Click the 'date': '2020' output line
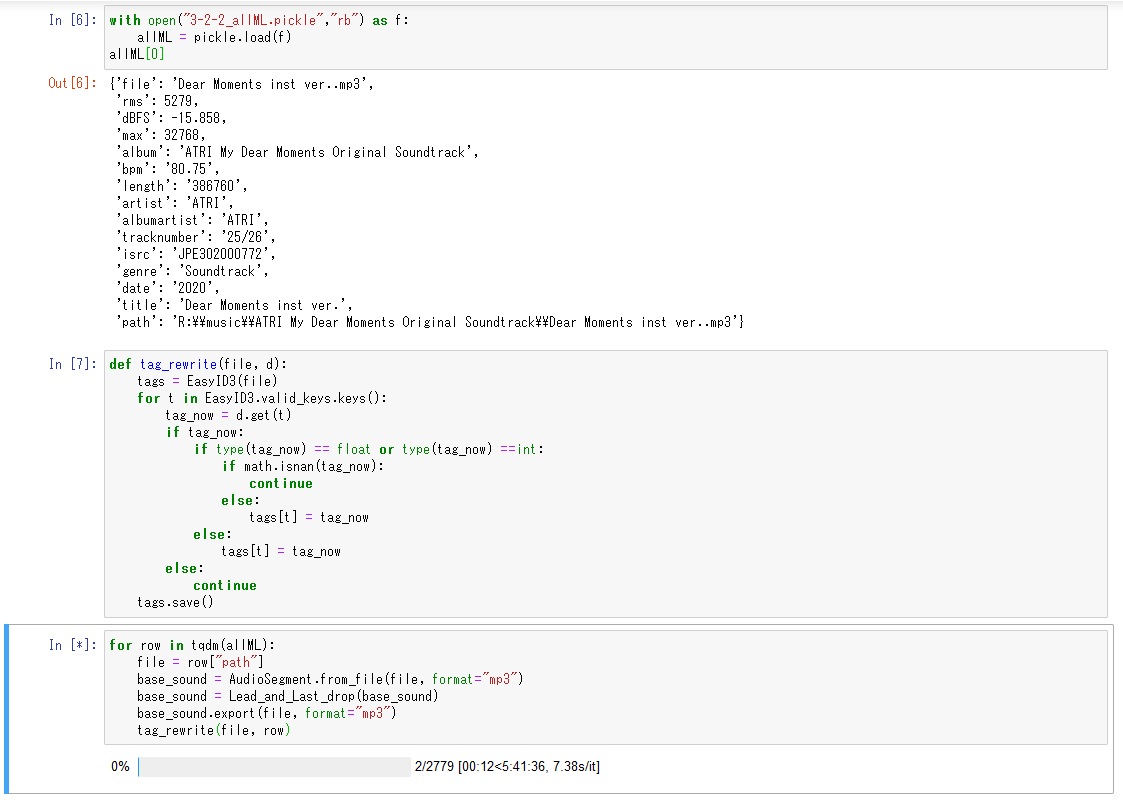This screenshot has height=803, width=1123. 168,288
